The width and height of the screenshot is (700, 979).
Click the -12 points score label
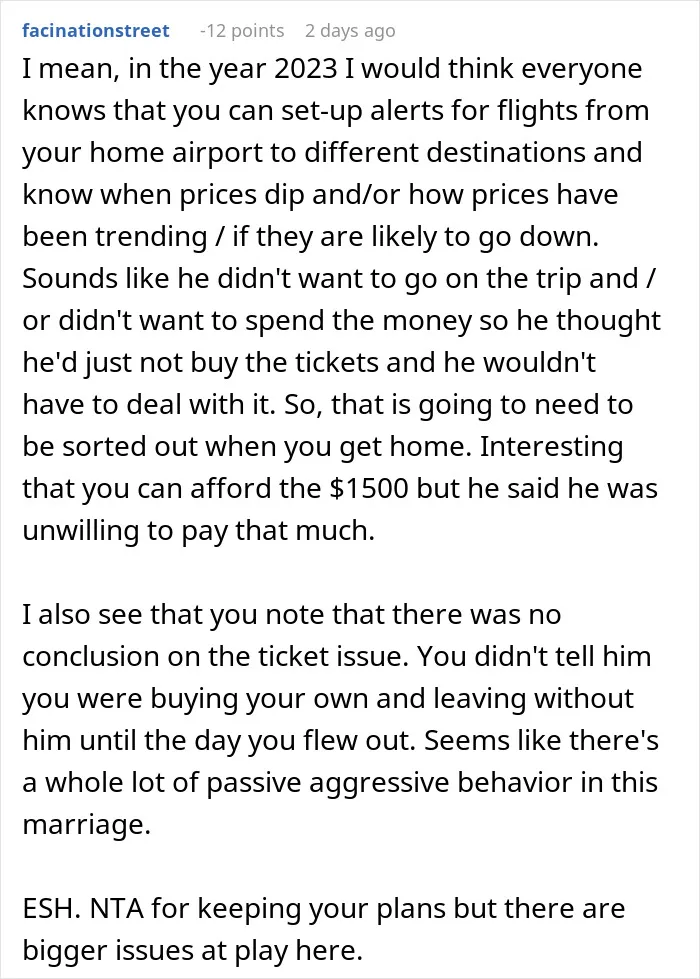click(242, 31)
